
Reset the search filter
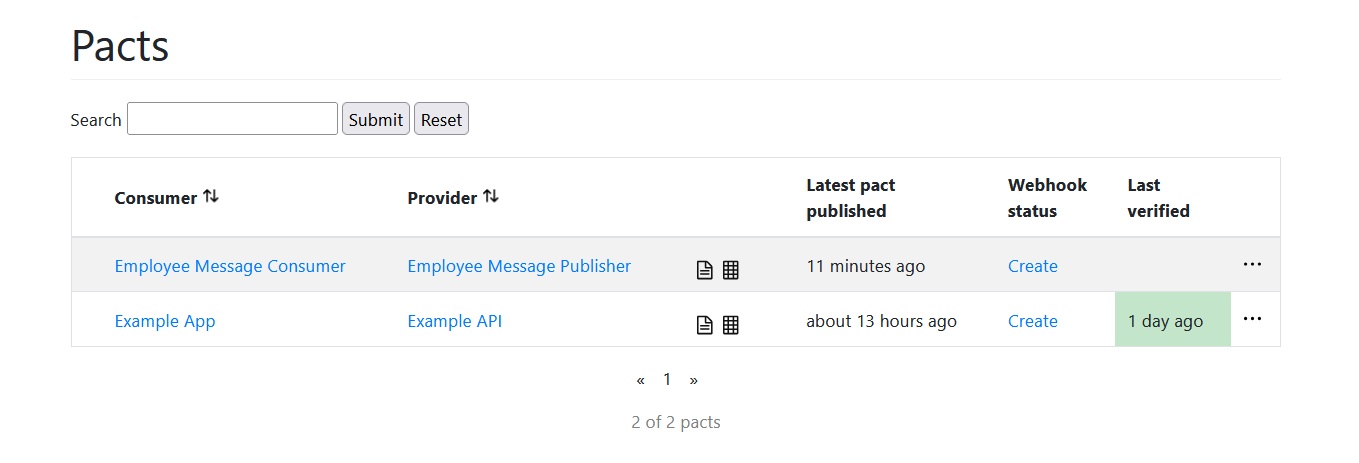(441, 119)
